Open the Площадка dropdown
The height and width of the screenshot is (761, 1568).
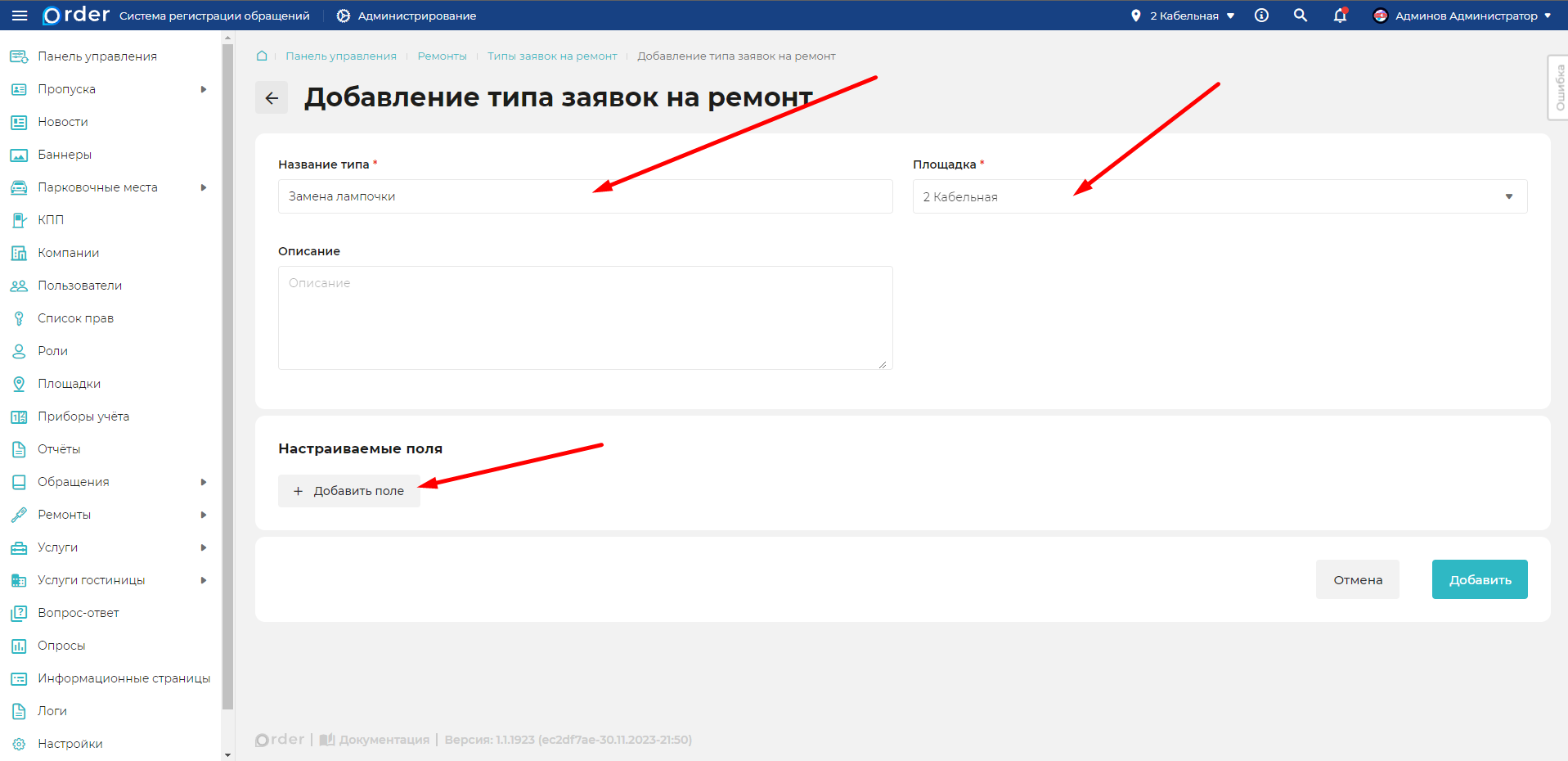tap(1219, 196)
